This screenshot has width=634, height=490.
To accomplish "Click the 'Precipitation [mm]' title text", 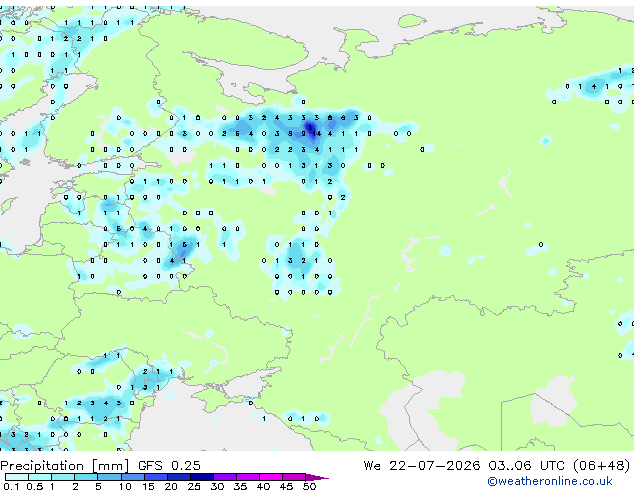I will (x=65, y=466).
